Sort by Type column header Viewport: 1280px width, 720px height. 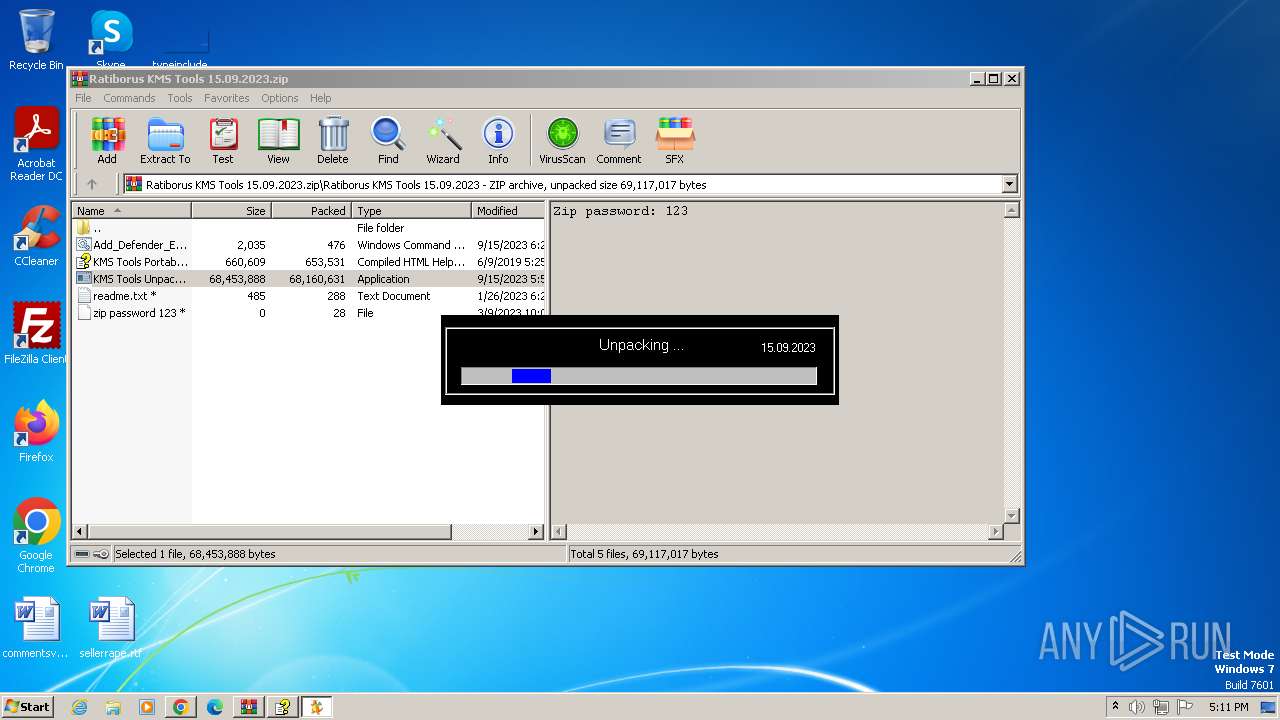(411, 211)
